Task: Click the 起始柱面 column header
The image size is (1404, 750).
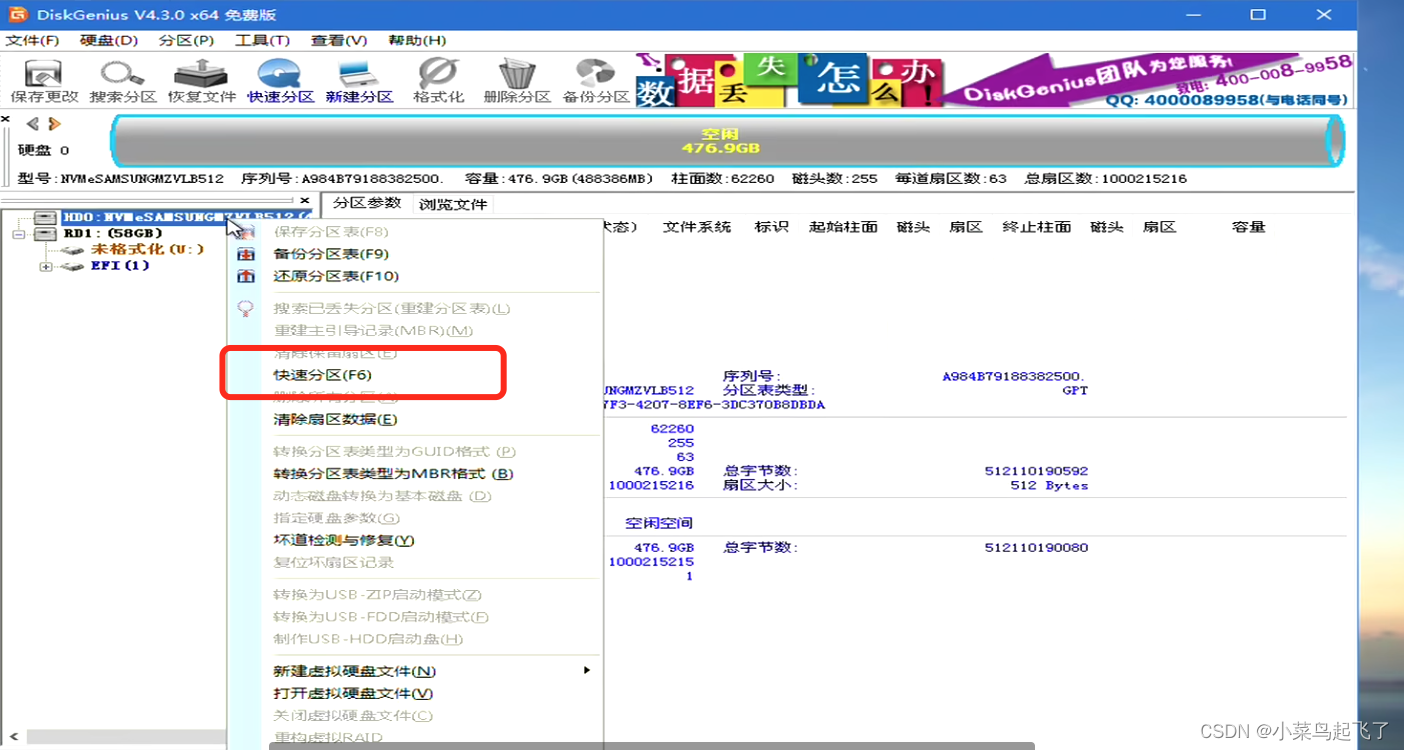Action: [x=843, y=227]
